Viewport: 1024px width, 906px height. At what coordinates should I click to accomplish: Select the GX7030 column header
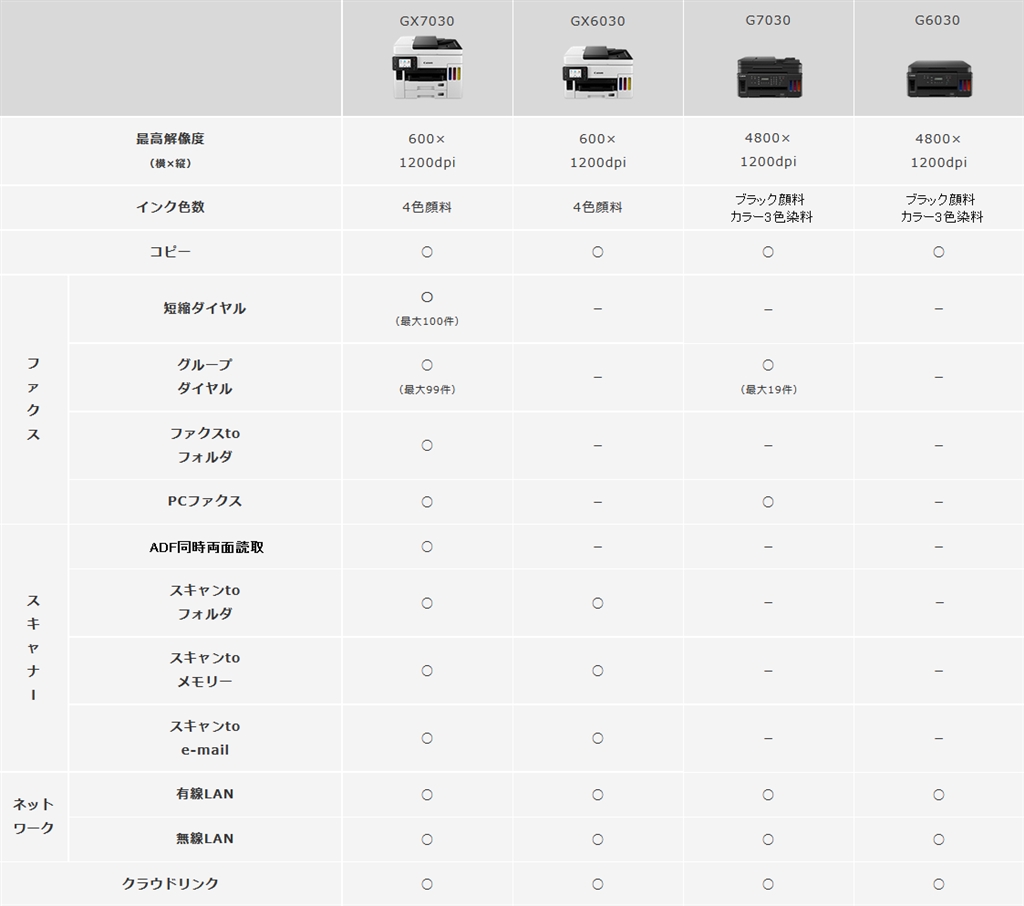pos(427,18)
